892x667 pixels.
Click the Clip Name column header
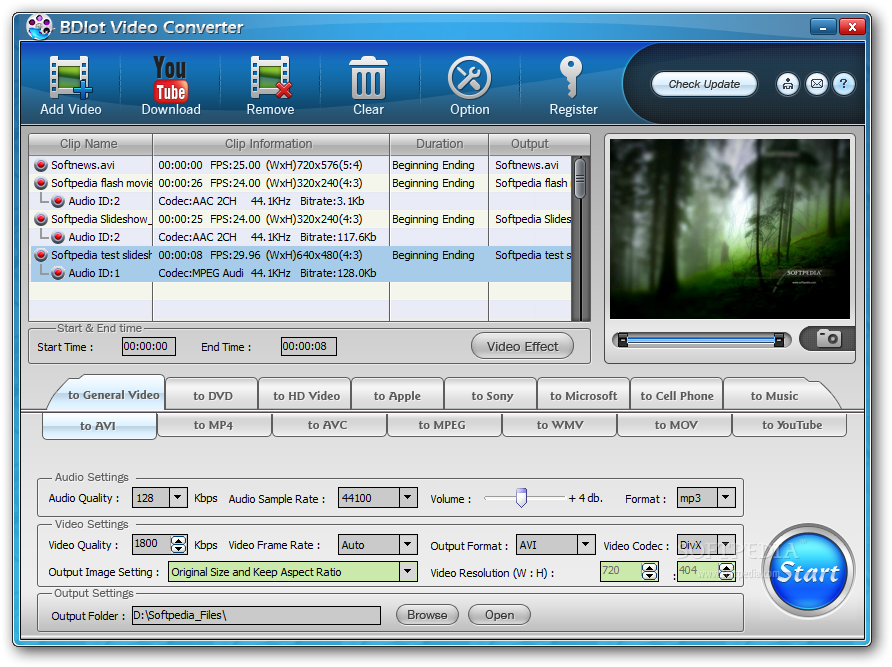tap(90, 145)
